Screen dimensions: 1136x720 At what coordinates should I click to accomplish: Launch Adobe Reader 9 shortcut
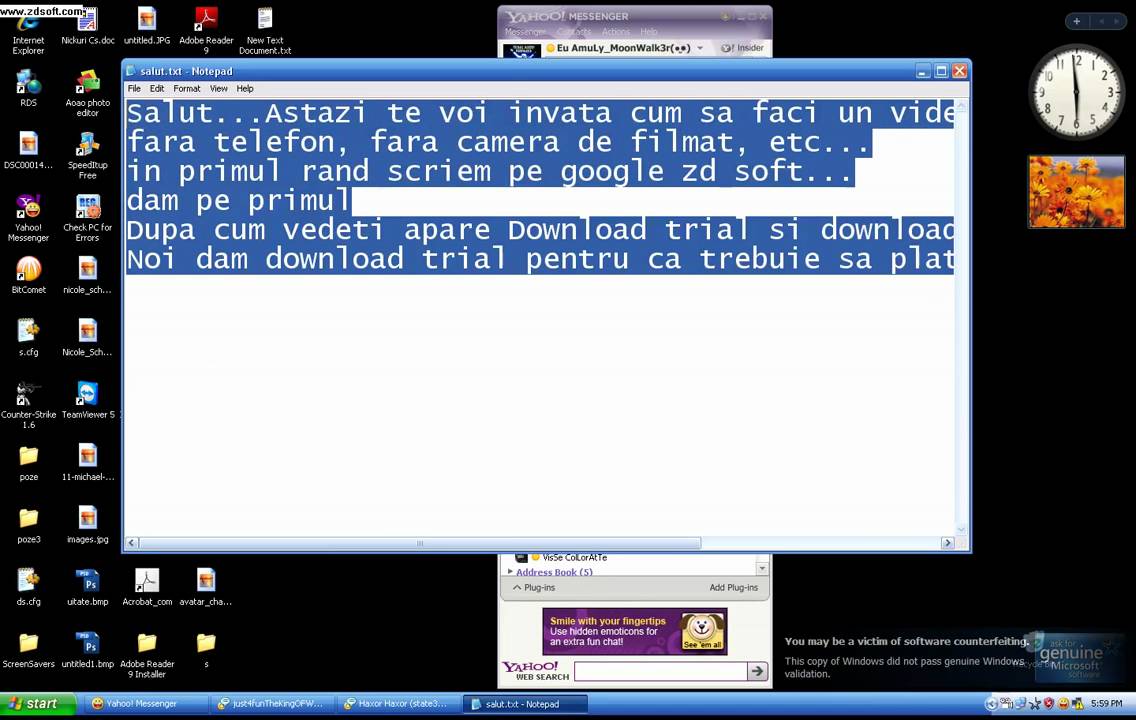[x=206, y=31]
